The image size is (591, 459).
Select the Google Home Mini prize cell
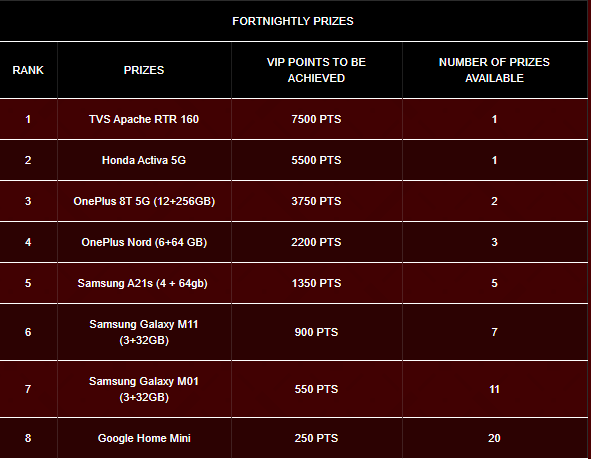click(x=144, y=438)
